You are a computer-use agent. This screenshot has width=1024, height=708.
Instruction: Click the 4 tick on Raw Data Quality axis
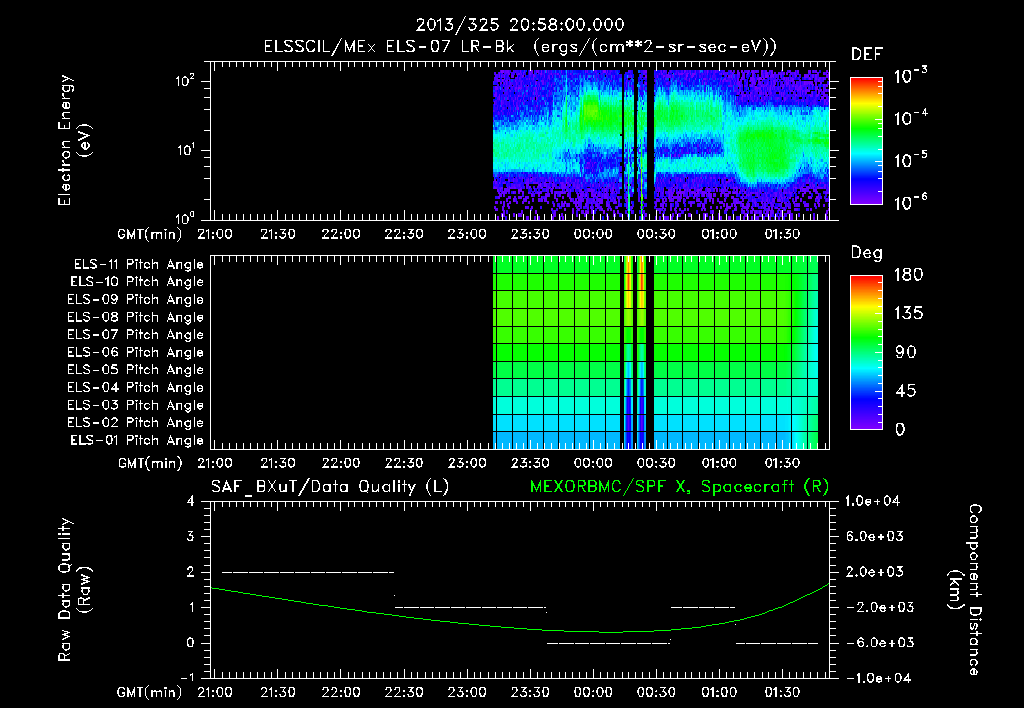click(x=191, y=502)
